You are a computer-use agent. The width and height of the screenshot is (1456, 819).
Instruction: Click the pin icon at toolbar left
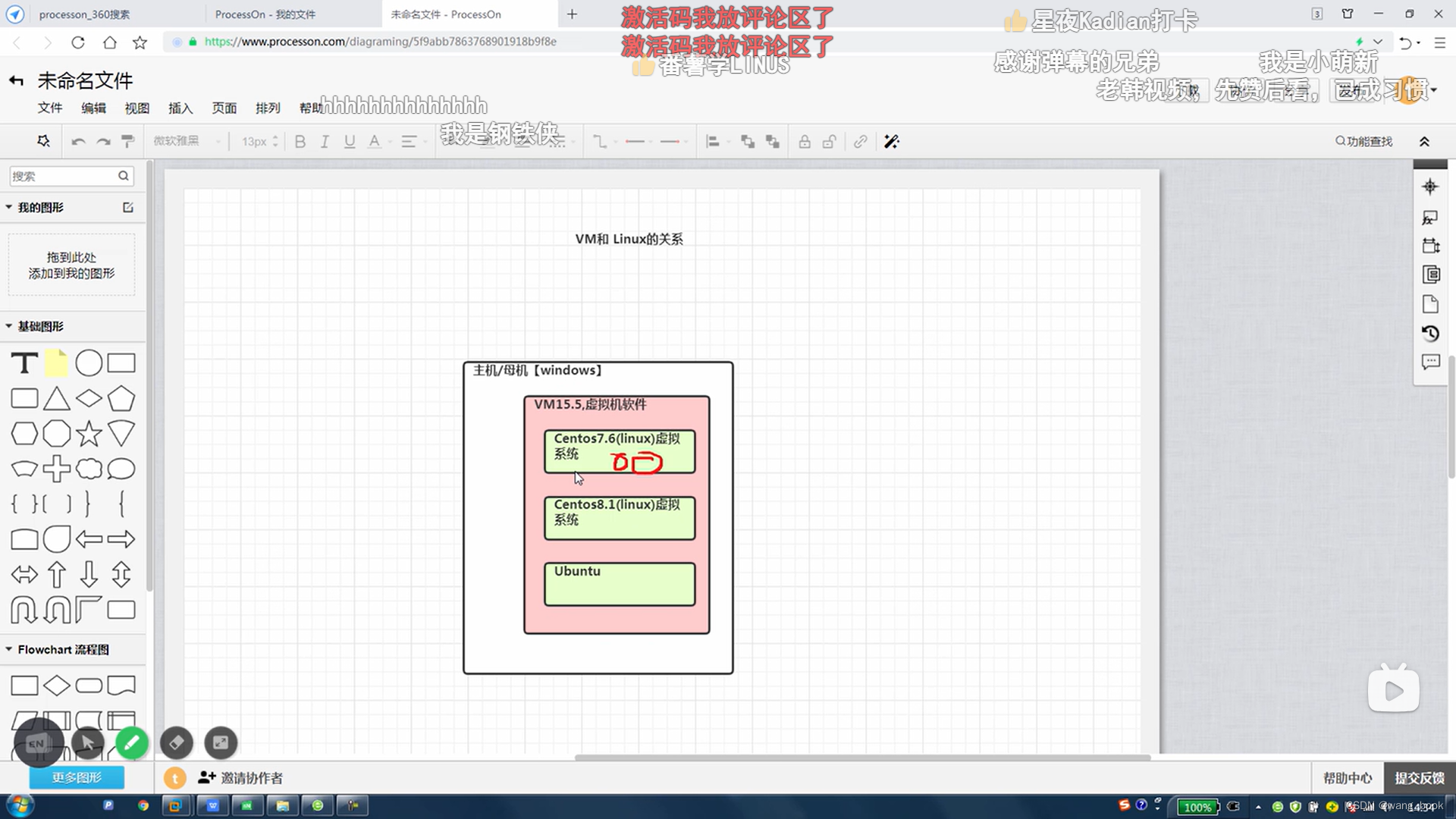pyautogui.click(x=43, y=141)
